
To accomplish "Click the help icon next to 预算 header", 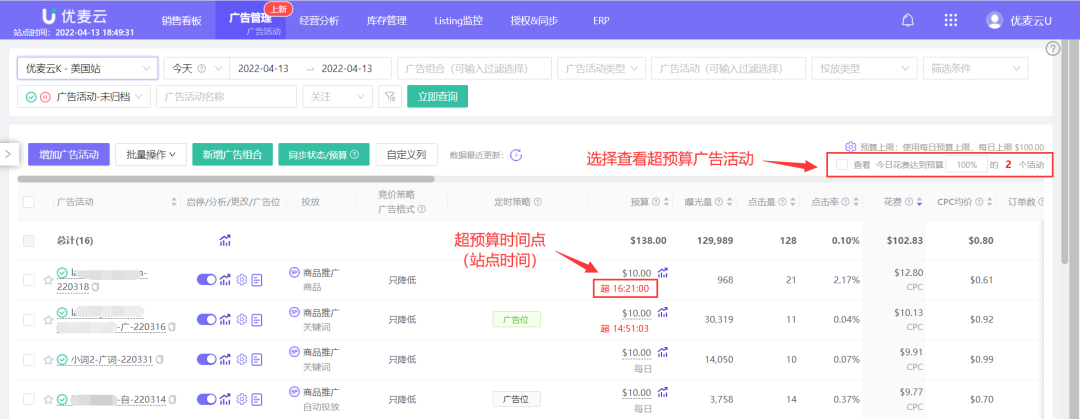I will [x=656, y=202].
